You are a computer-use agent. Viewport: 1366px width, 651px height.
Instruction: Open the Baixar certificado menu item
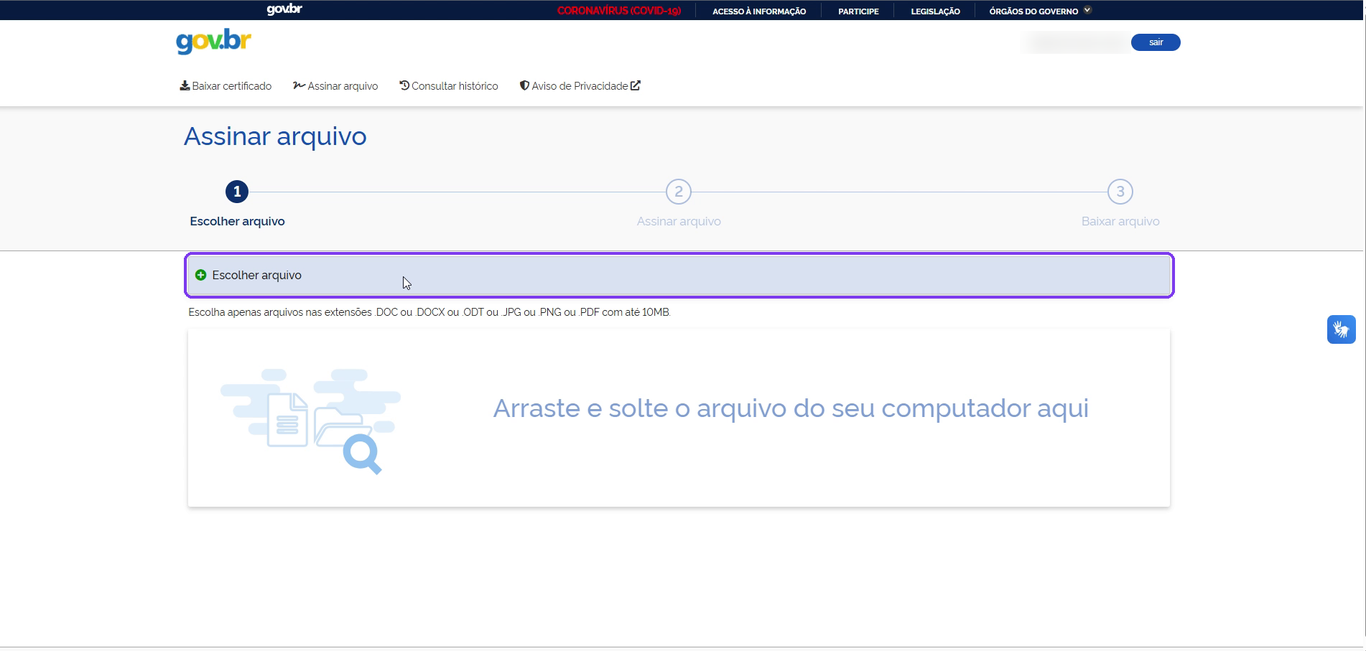226,86
